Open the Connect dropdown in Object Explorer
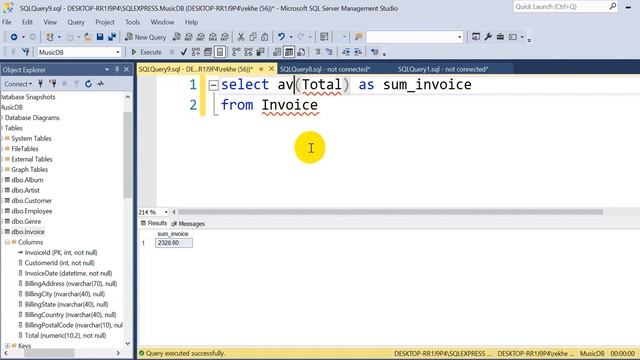Screen dimensions: 640x360 18,84
